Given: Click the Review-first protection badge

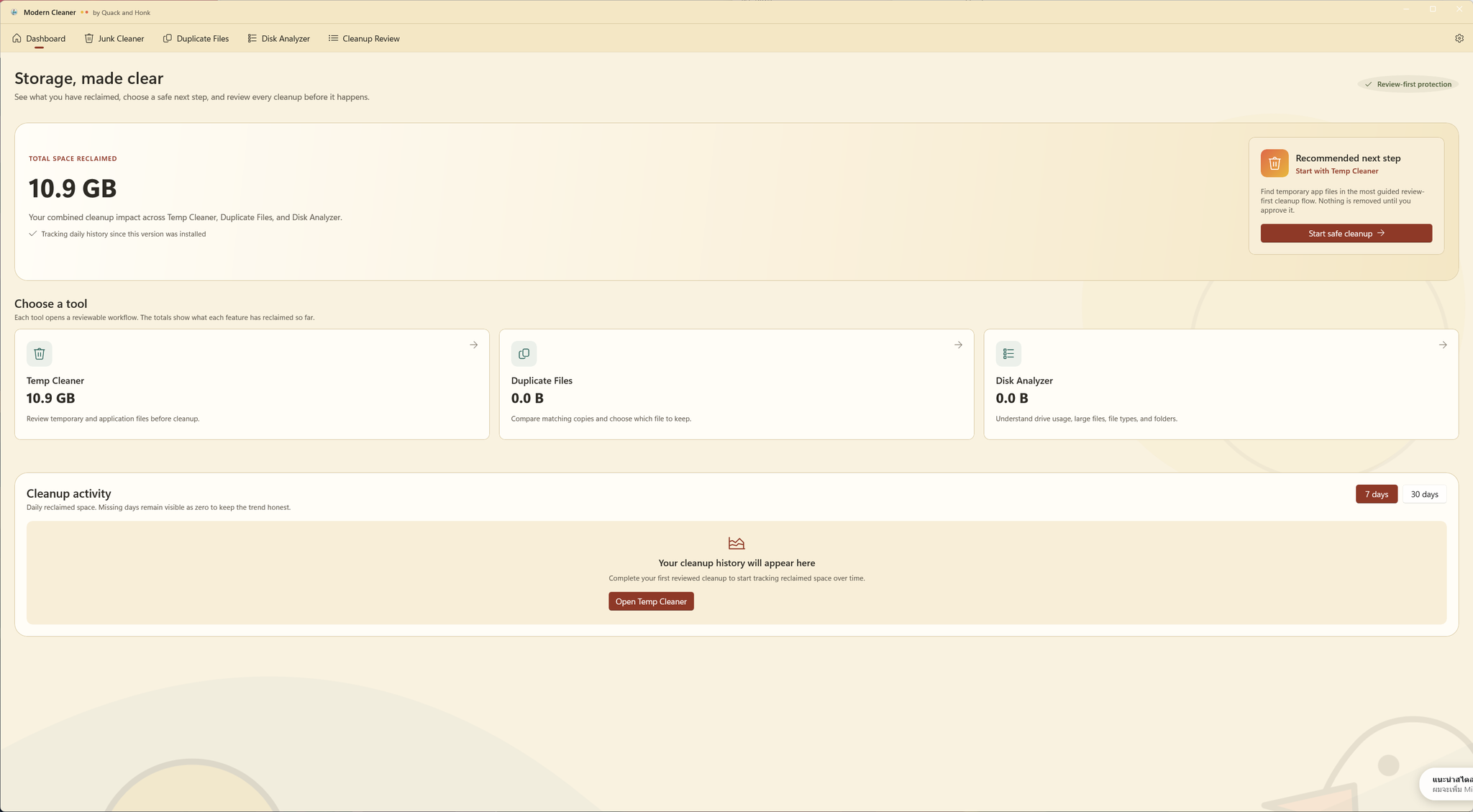Looking at the screenshot, I should [x=1408, y=84].
